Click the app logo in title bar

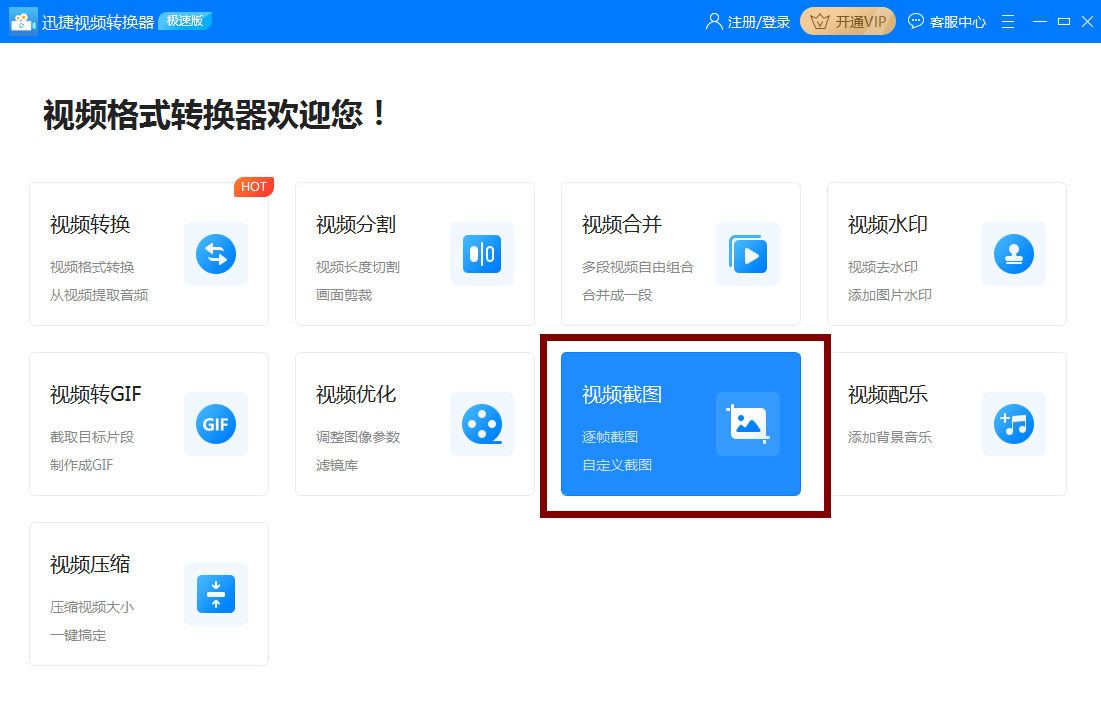[23, 21]
